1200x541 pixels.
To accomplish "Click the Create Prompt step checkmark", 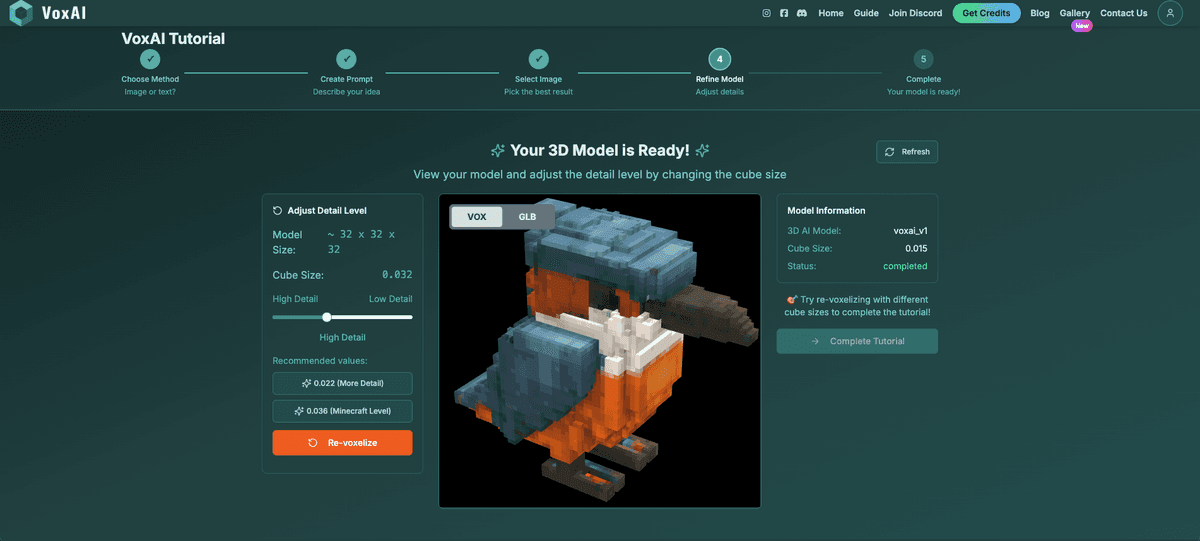I will [x=346, y=59].
